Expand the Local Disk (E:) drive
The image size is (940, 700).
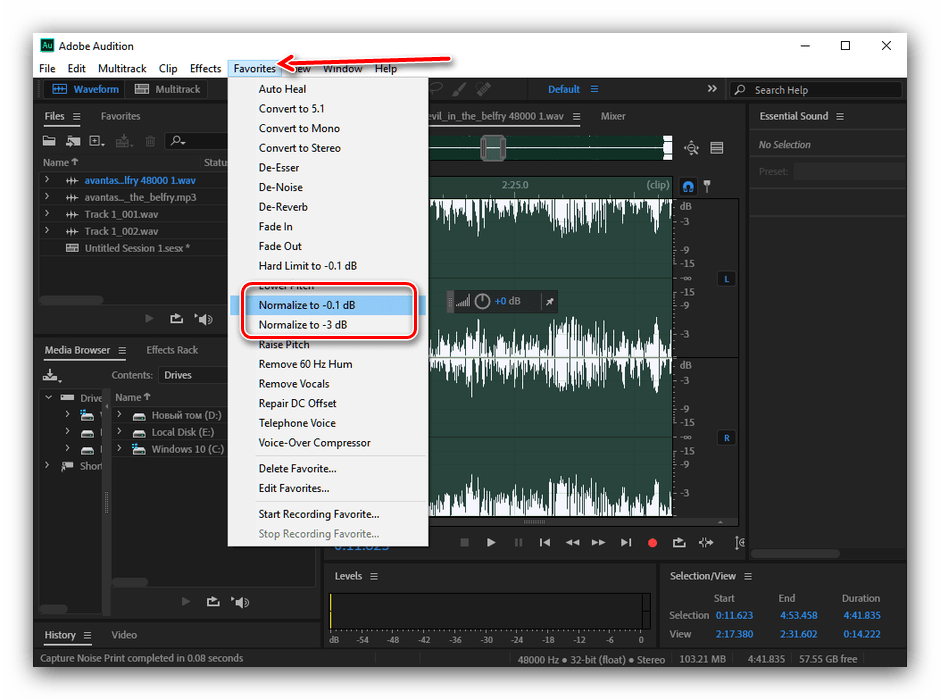tap(119, 432)
